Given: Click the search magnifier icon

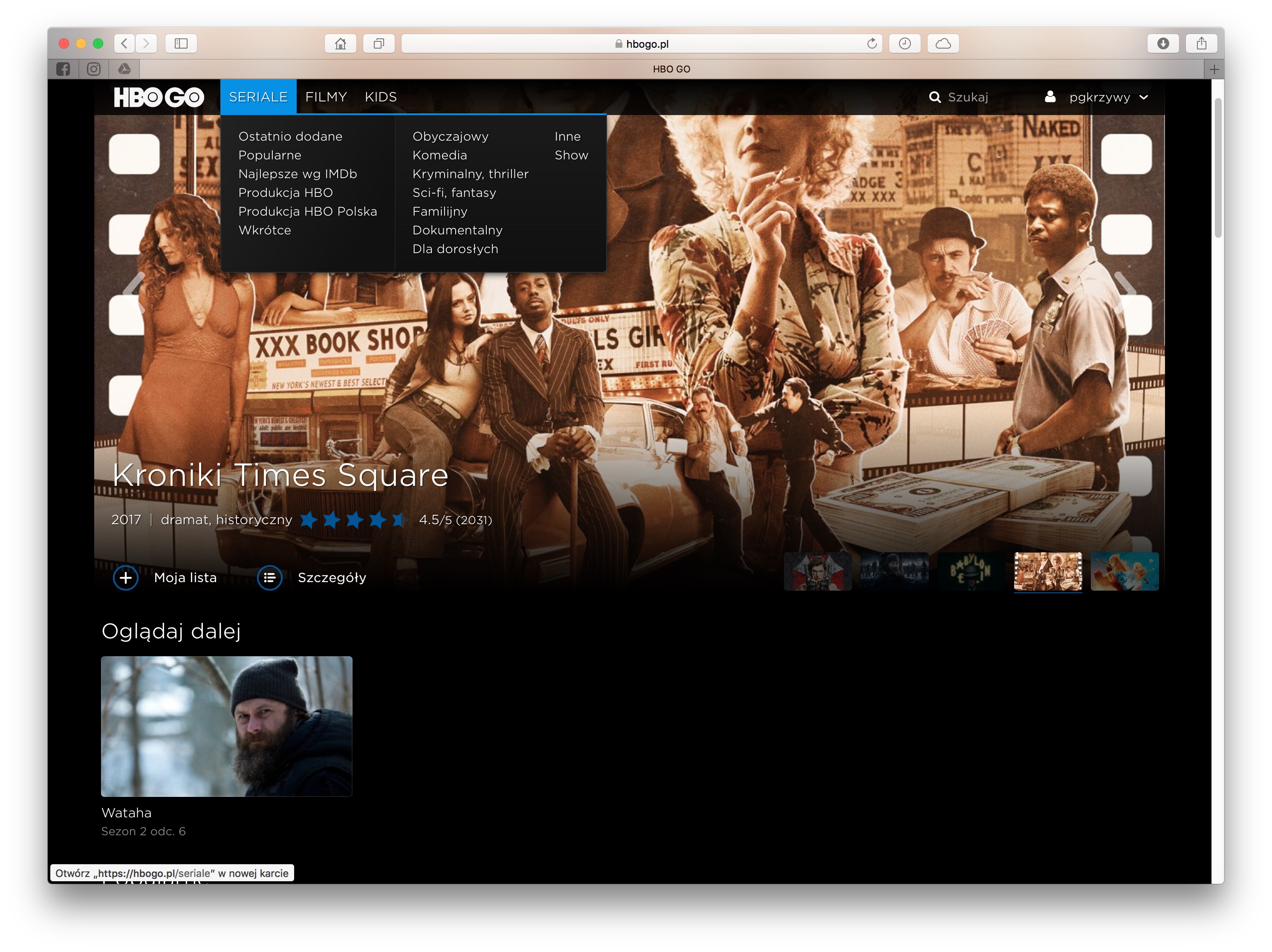Looking at the screenshot, I should click(x=935, y=97).
